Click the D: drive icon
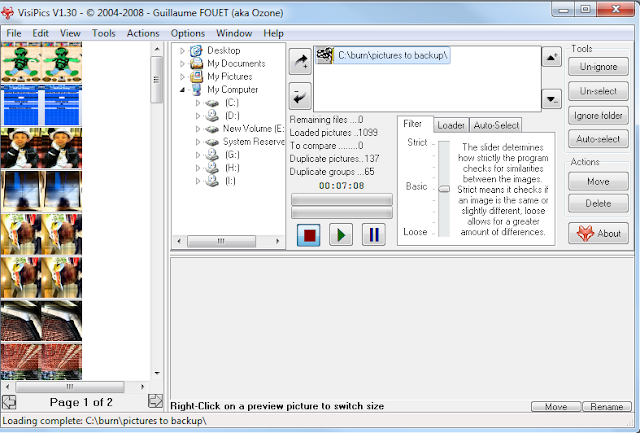Viewport: 640px width, 433px height. (212, 116)
